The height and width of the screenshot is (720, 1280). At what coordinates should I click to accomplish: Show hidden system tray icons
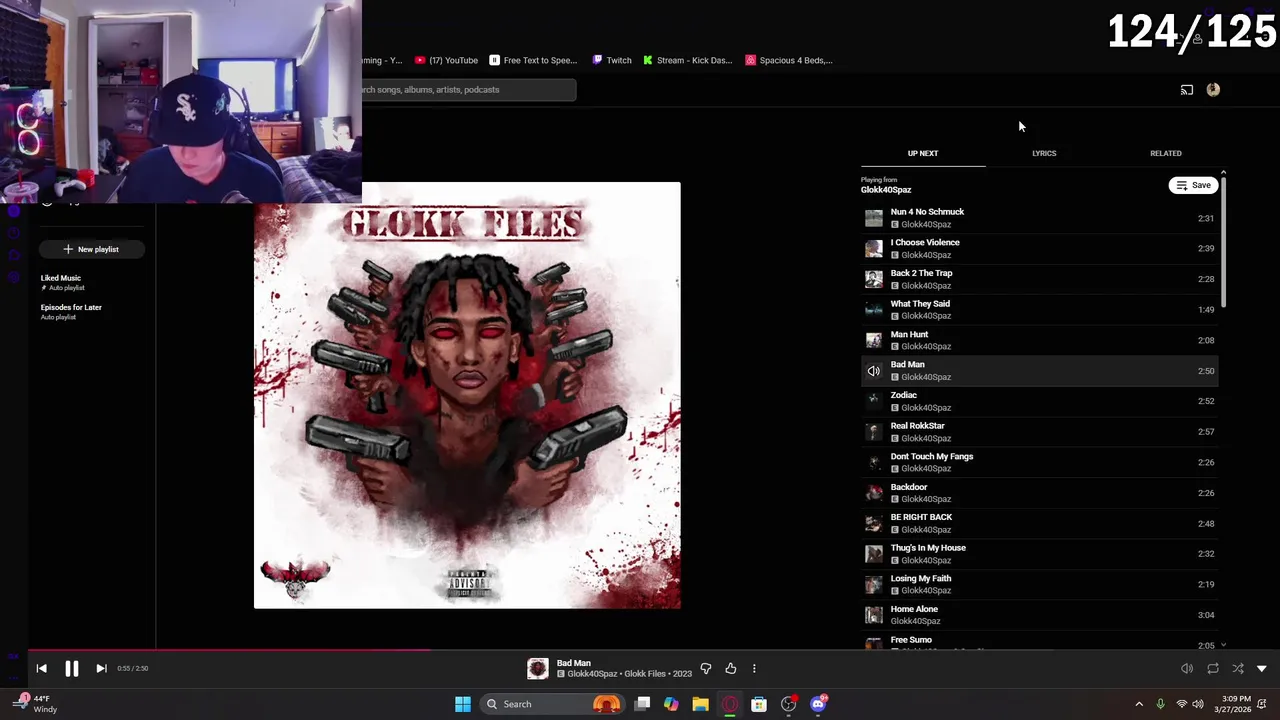pyautogui.click(x=1139, y=704)
